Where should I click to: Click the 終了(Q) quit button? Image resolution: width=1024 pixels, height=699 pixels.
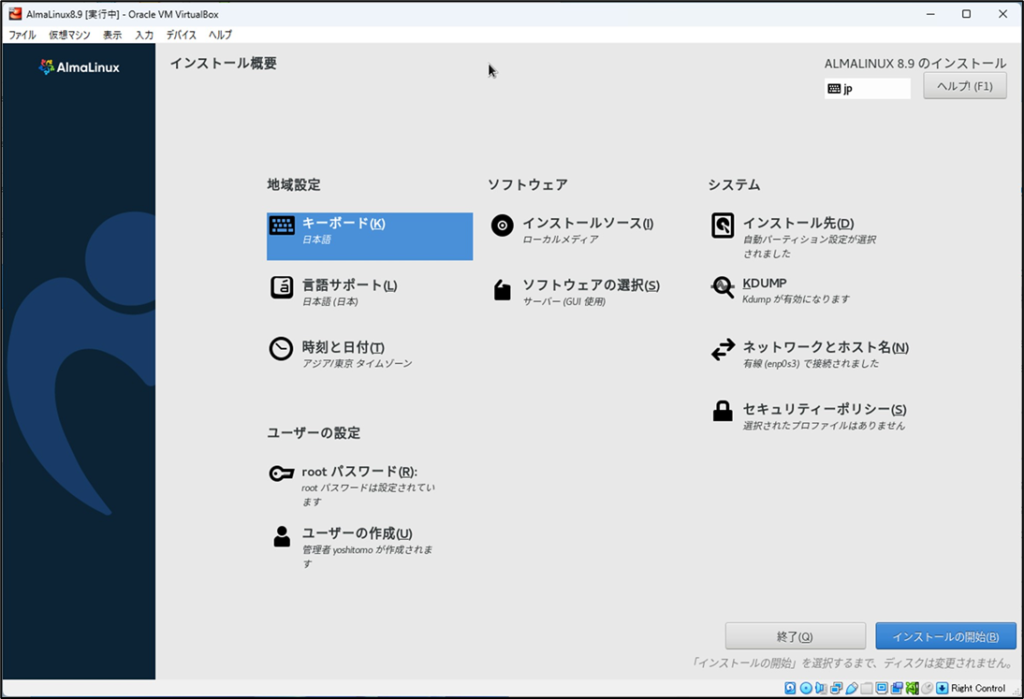pyautogui.click(x=795, y=636)
